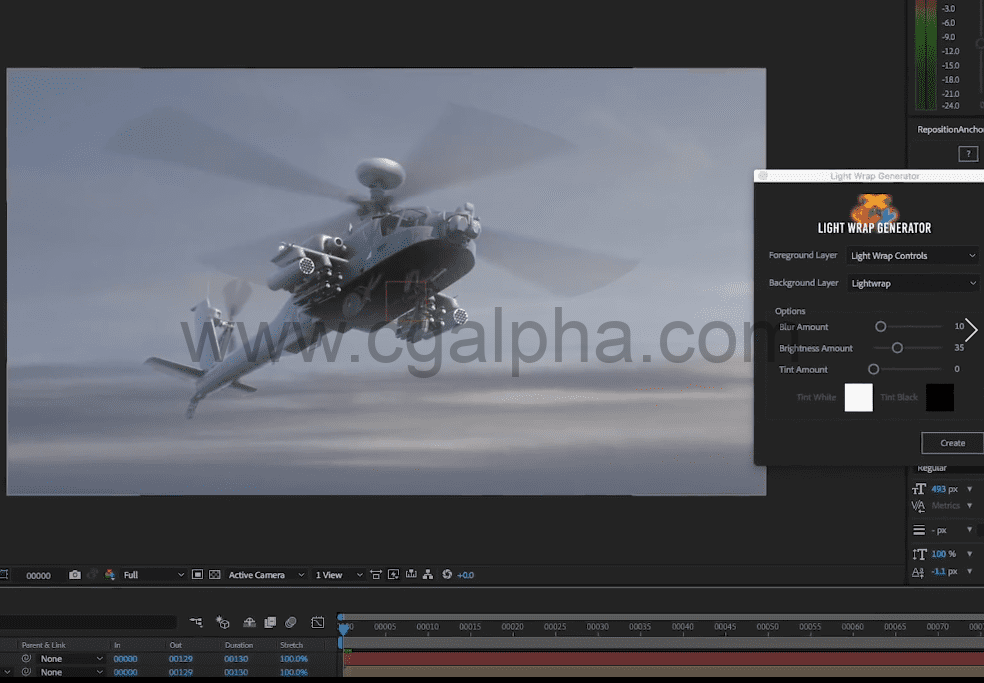Click the Reset Exposure icon
This screenshot has width=984, height=683.
[447, 575]
